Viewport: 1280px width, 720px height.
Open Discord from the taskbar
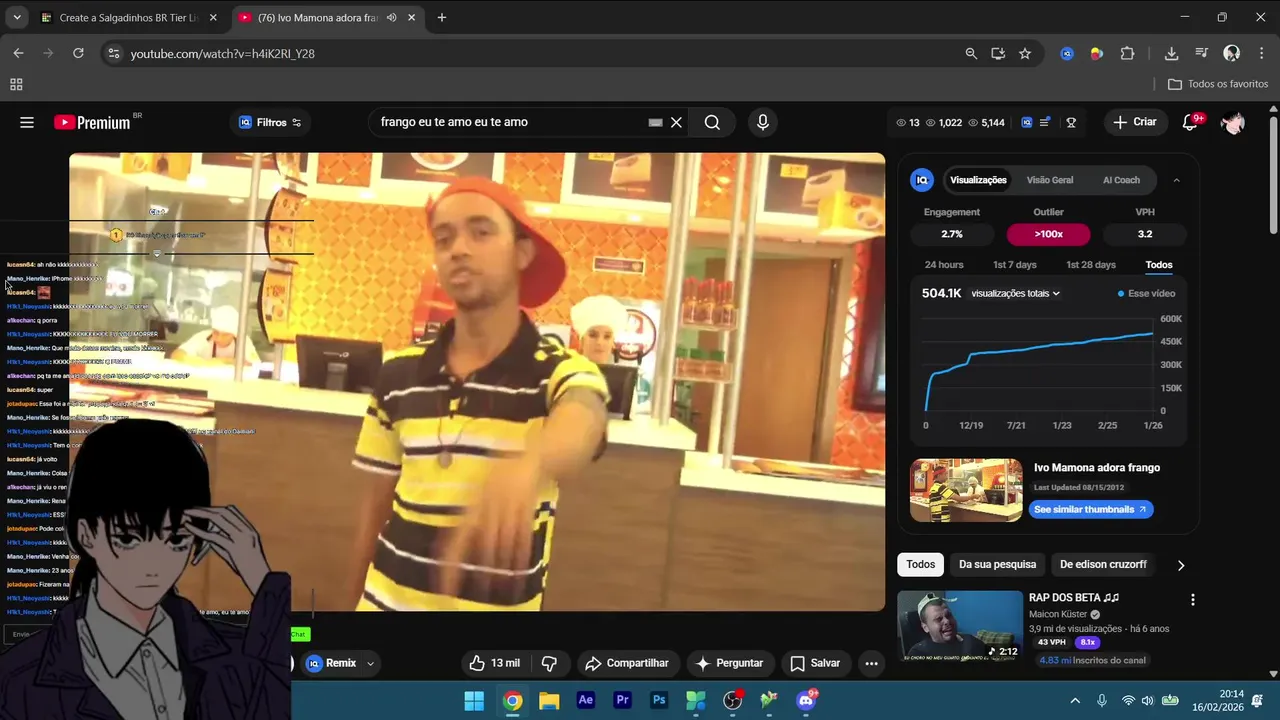(806, 700)
